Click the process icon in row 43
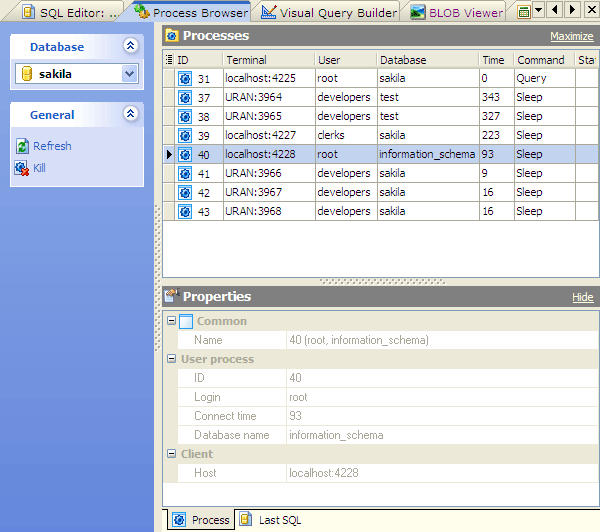600x532 pixels. pos(185,211)
